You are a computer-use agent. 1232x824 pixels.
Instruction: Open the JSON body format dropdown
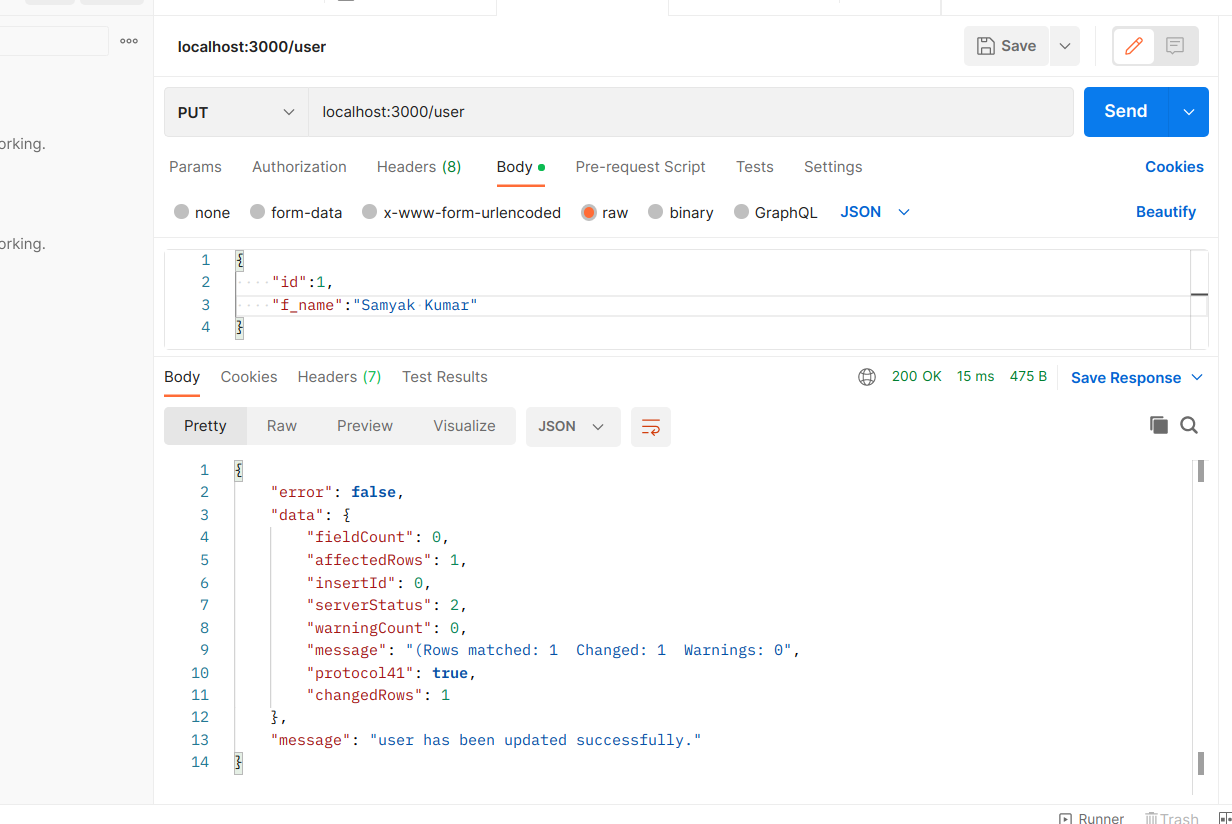(x=874, y=212)
